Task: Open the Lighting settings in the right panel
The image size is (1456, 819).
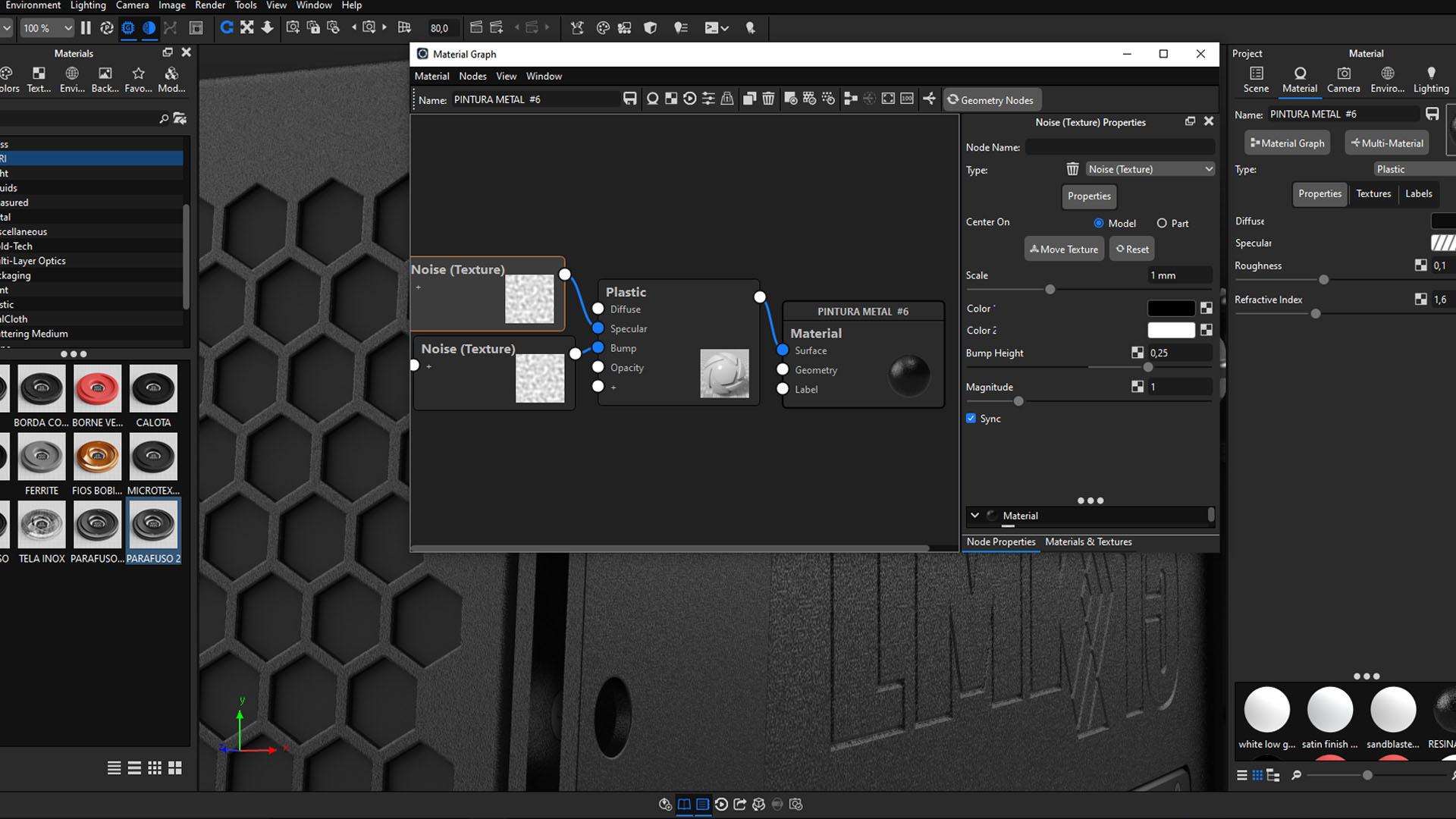Action: 1430,79
